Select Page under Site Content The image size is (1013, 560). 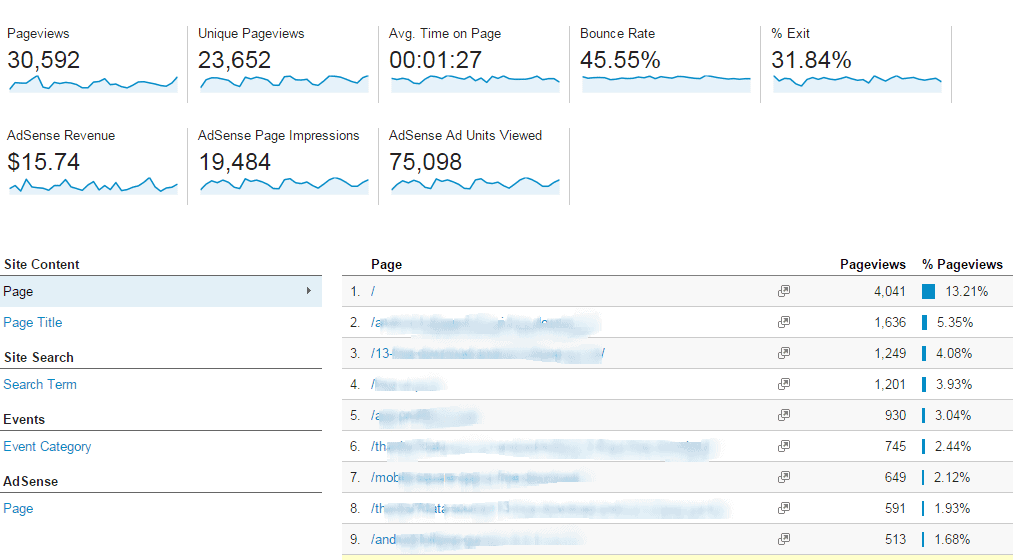(x=18, y=292)
